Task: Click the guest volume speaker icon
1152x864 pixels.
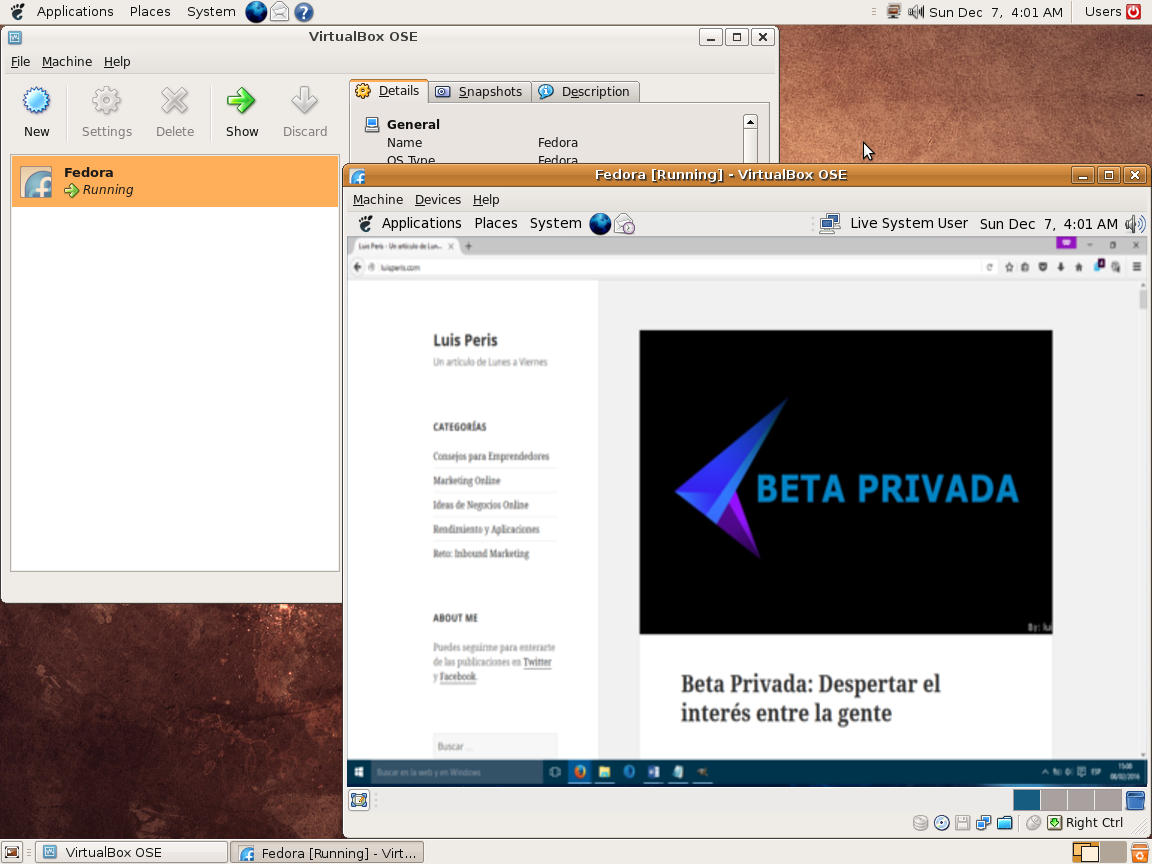Action: coord(1135,224)
